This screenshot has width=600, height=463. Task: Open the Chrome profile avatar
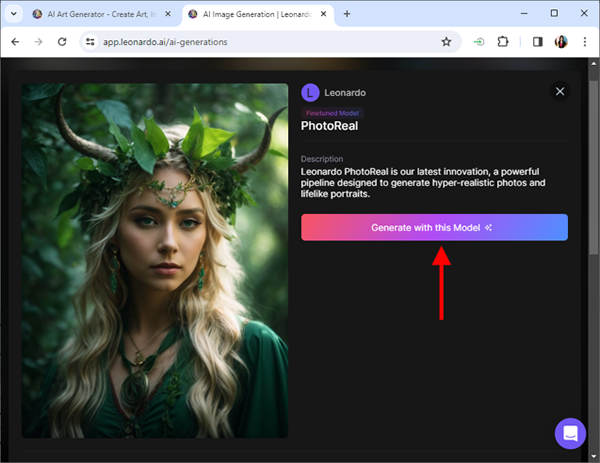[x=561, y=42]
